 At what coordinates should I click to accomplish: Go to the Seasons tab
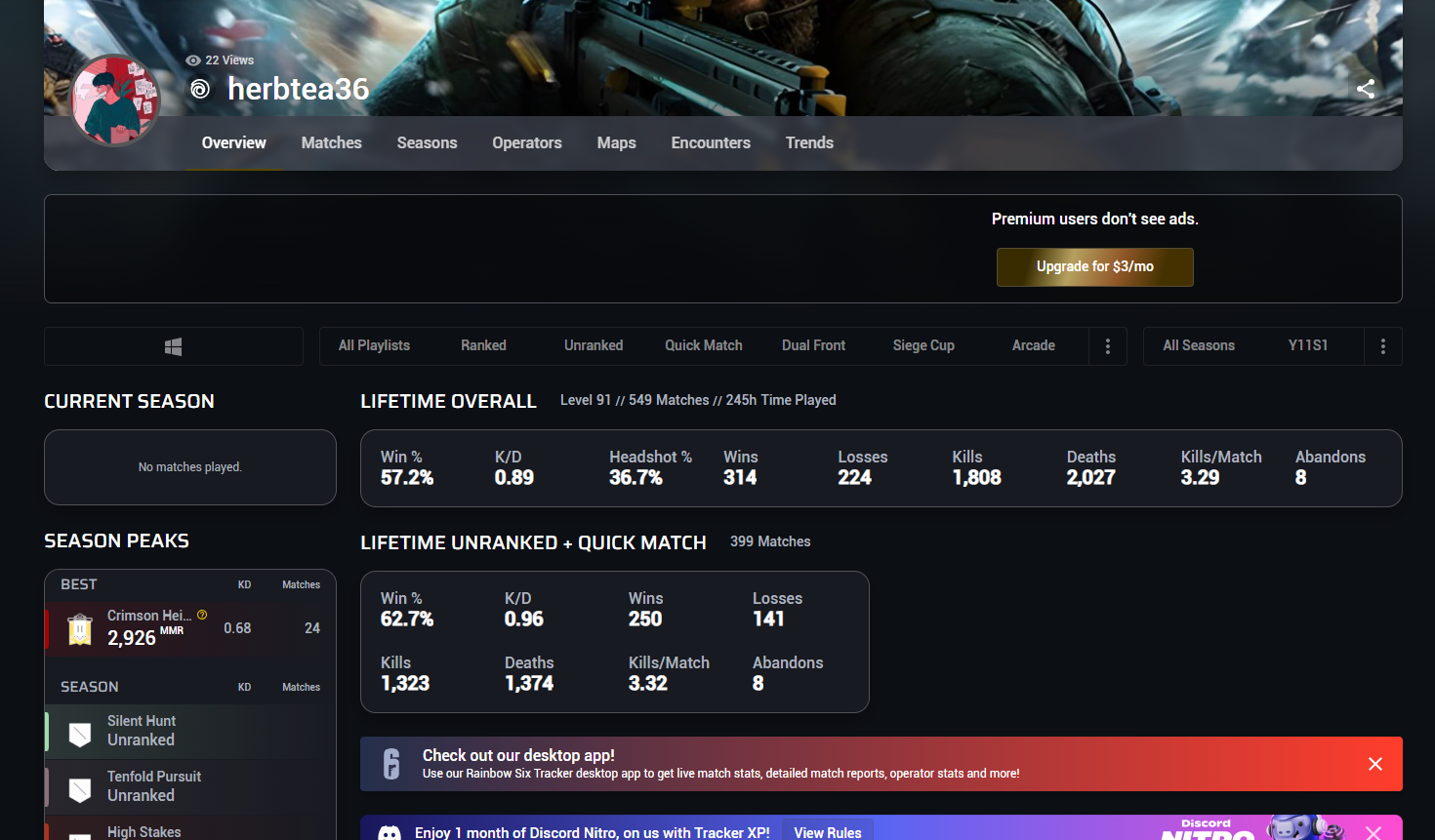(428, 142)
